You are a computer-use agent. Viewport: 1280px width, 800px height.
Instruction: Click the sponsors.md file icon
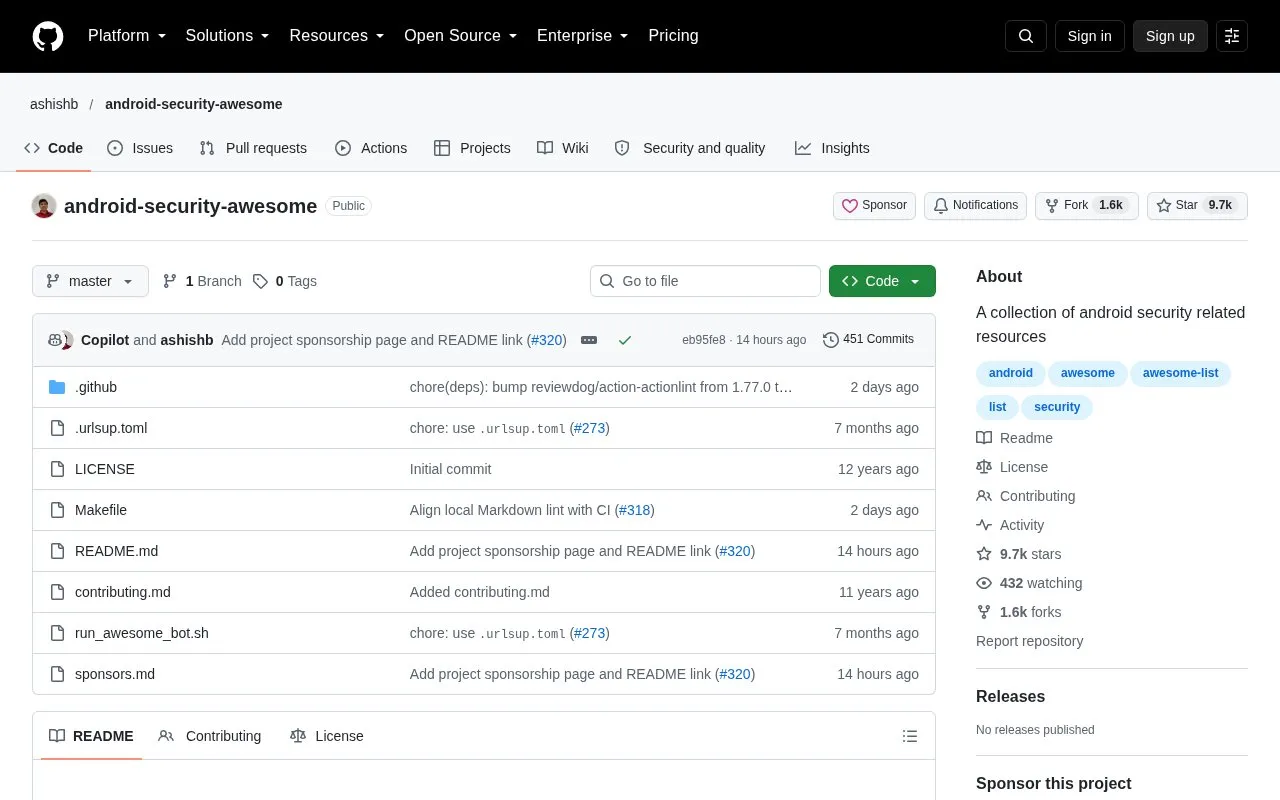[57, 674]
